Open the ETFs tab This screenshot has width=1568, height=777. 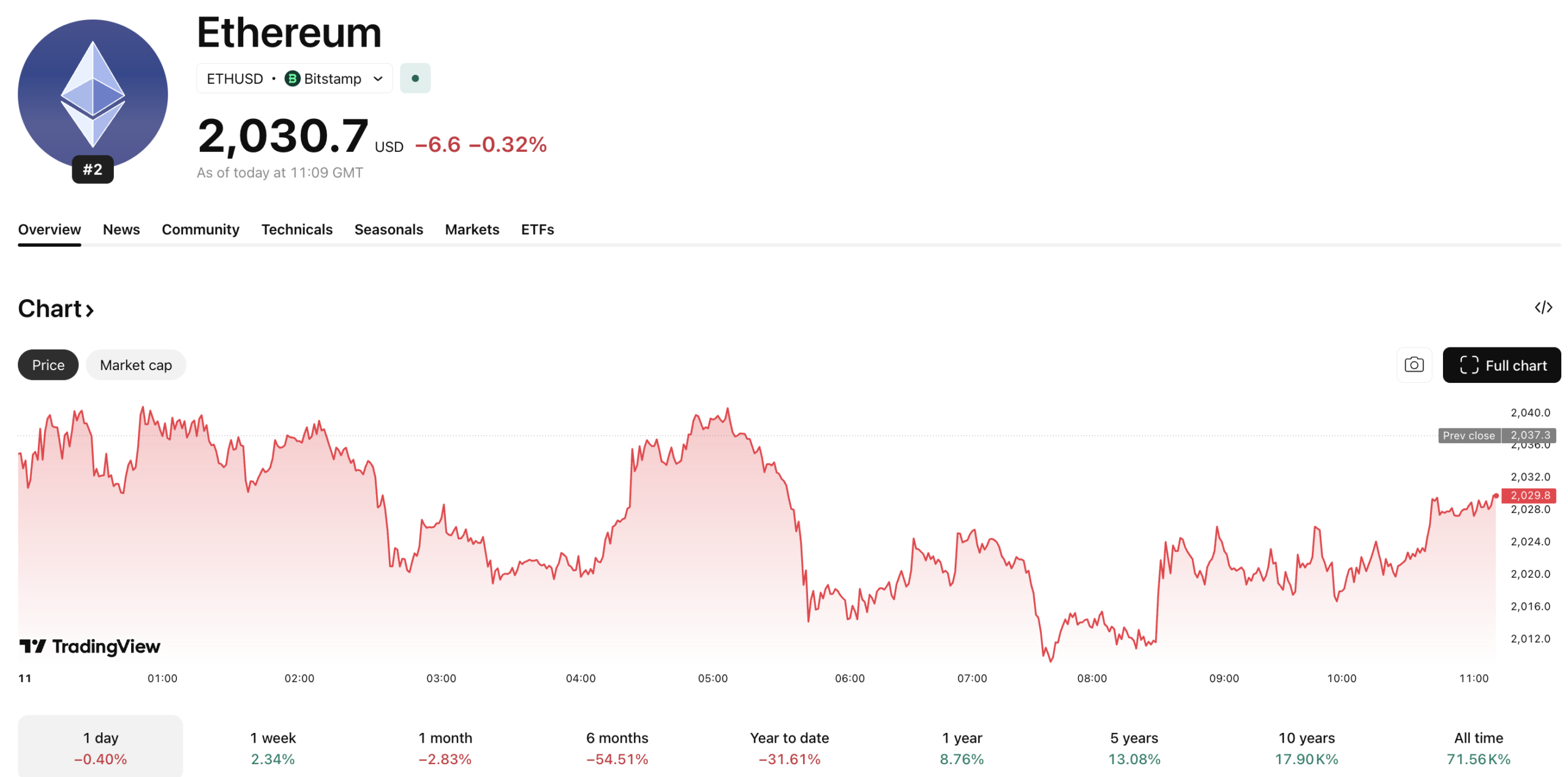coord(538,230)
